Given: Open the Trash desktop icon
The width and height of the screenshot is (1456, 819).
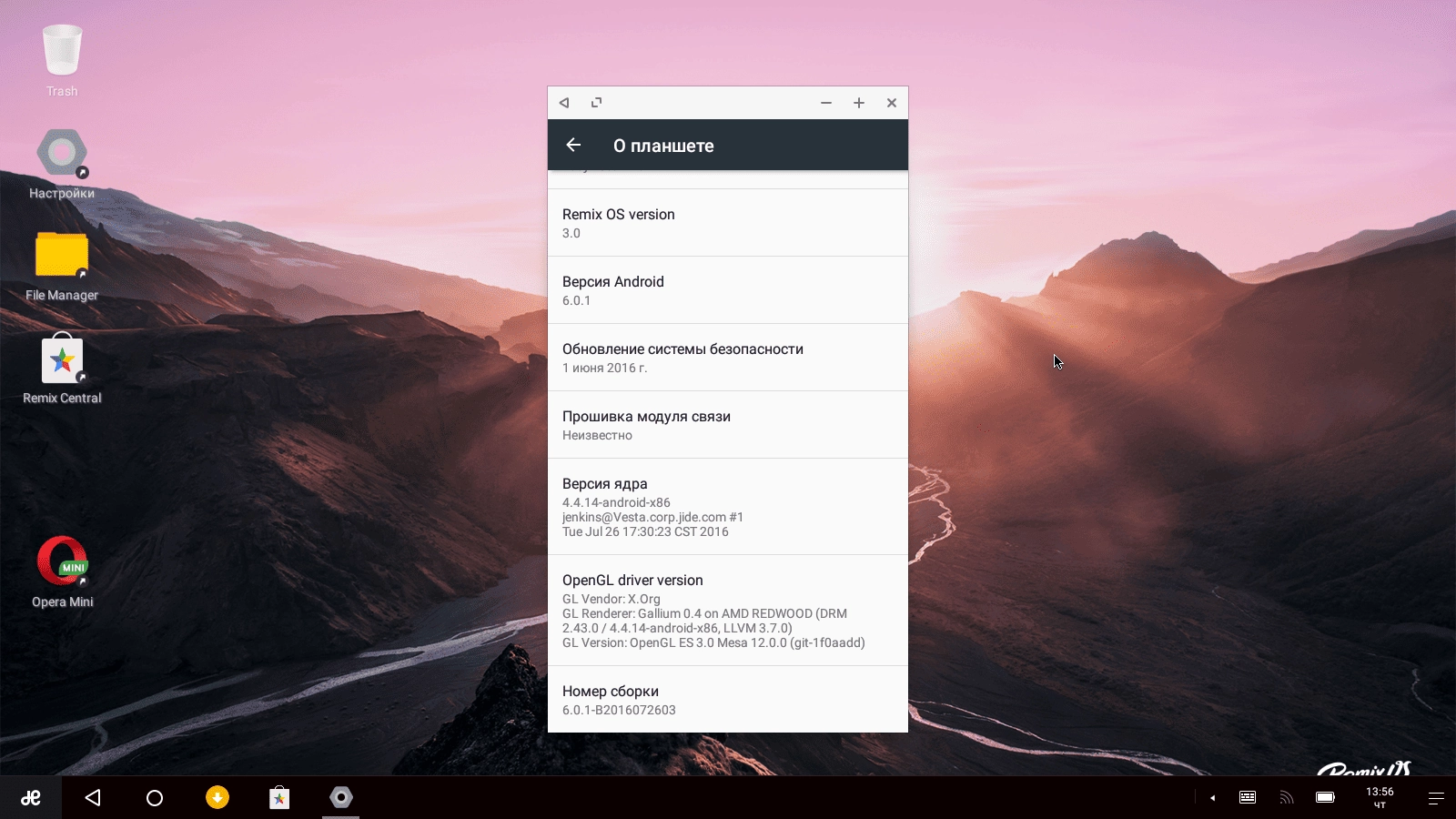Looking at the screenshot, I should click(x=62, y=60).
